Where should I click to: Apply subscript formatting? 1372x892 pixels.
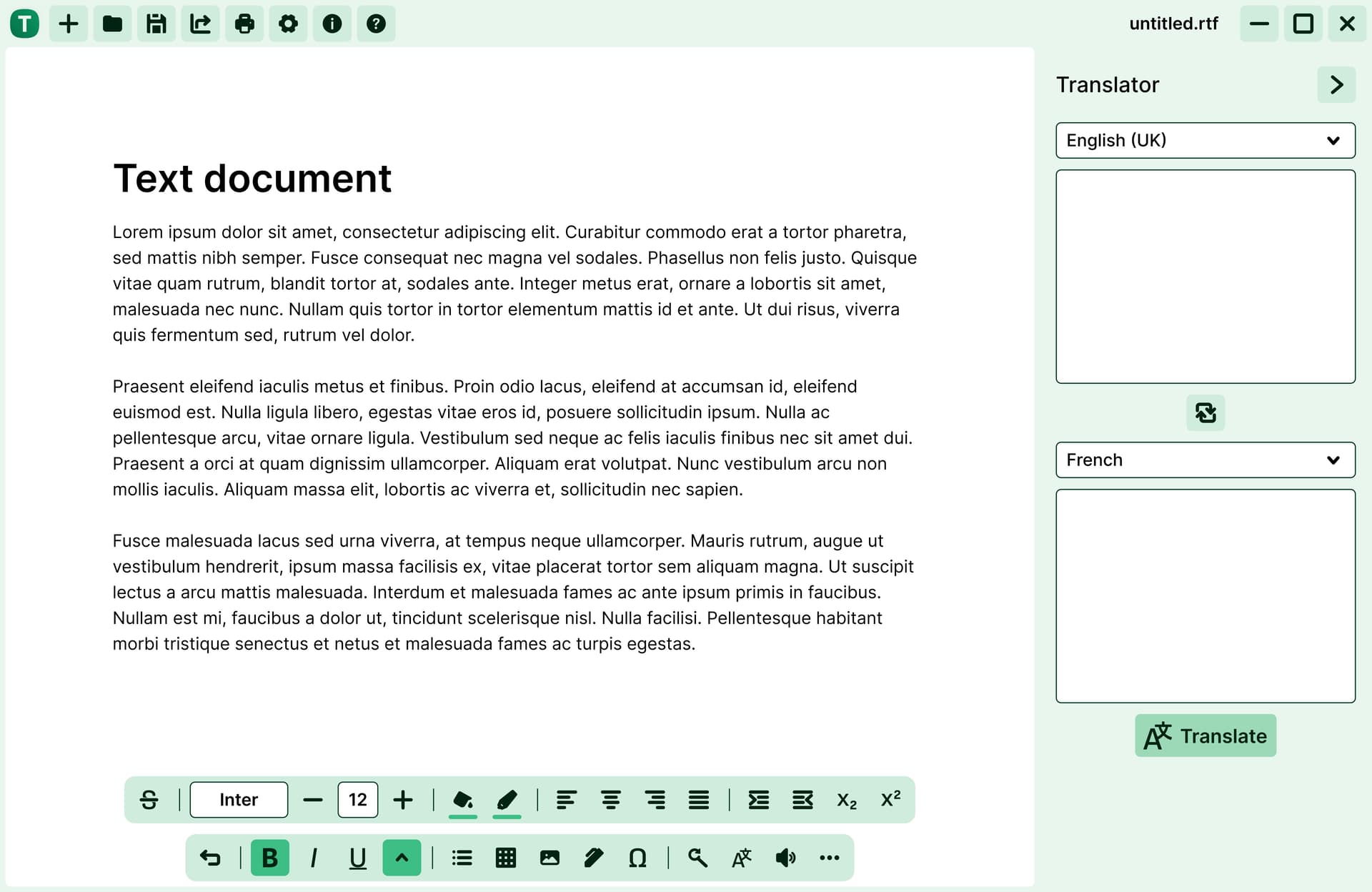click(846, 799)
